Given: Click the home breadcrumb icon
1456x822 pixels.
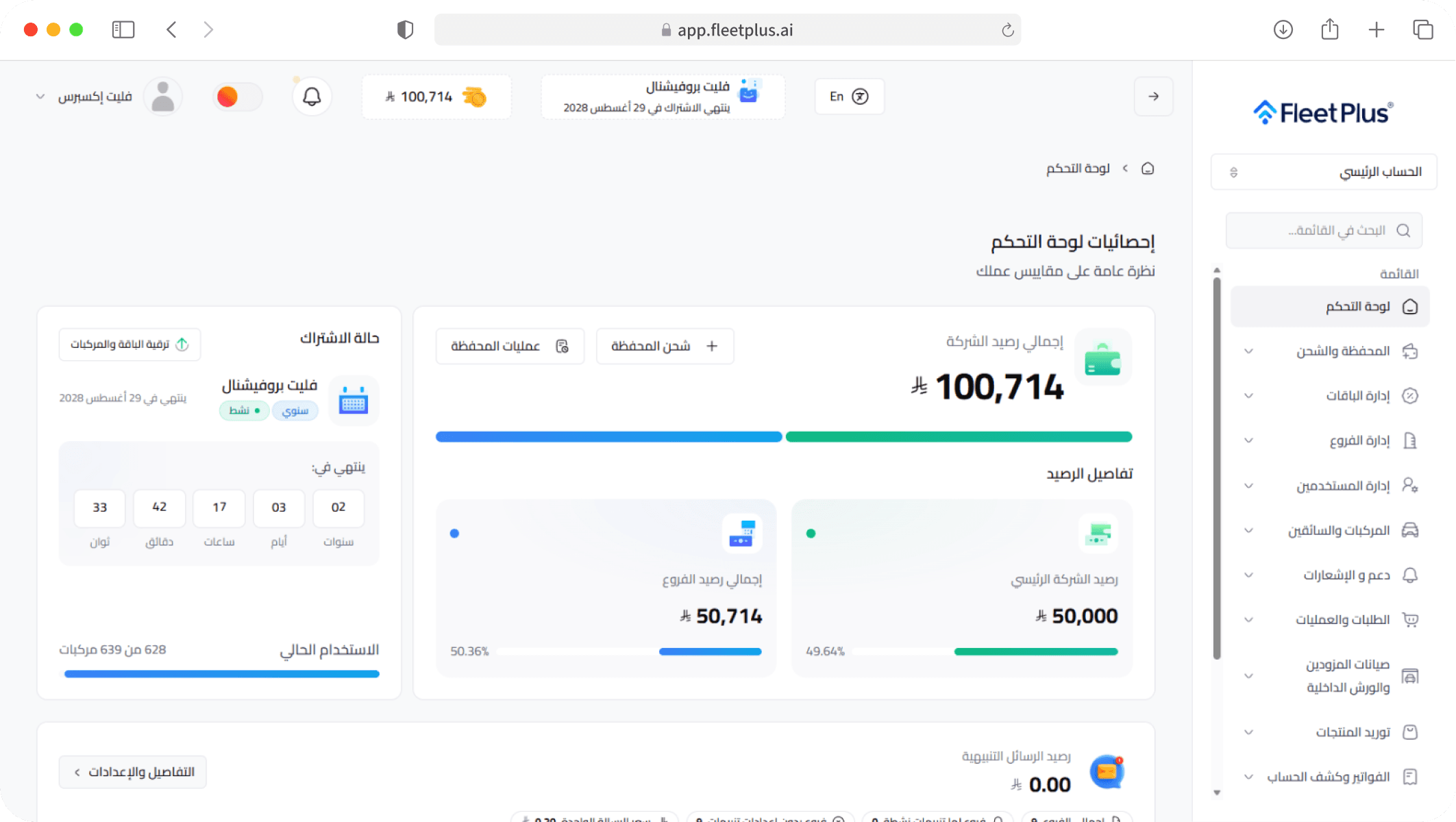Looking at the screenshot, I should point(1148,169).
